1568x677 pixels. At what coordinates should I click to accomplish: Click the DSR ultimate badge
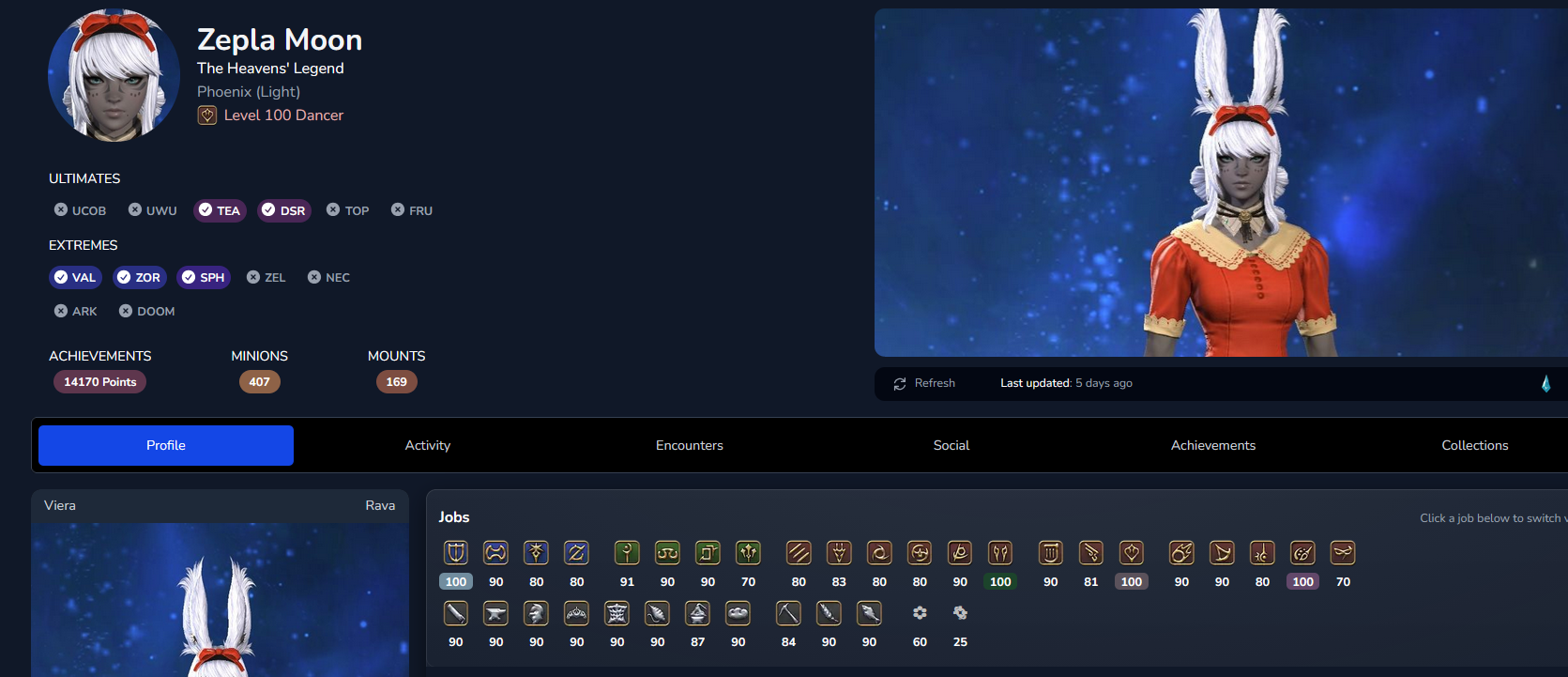point(284,210)
